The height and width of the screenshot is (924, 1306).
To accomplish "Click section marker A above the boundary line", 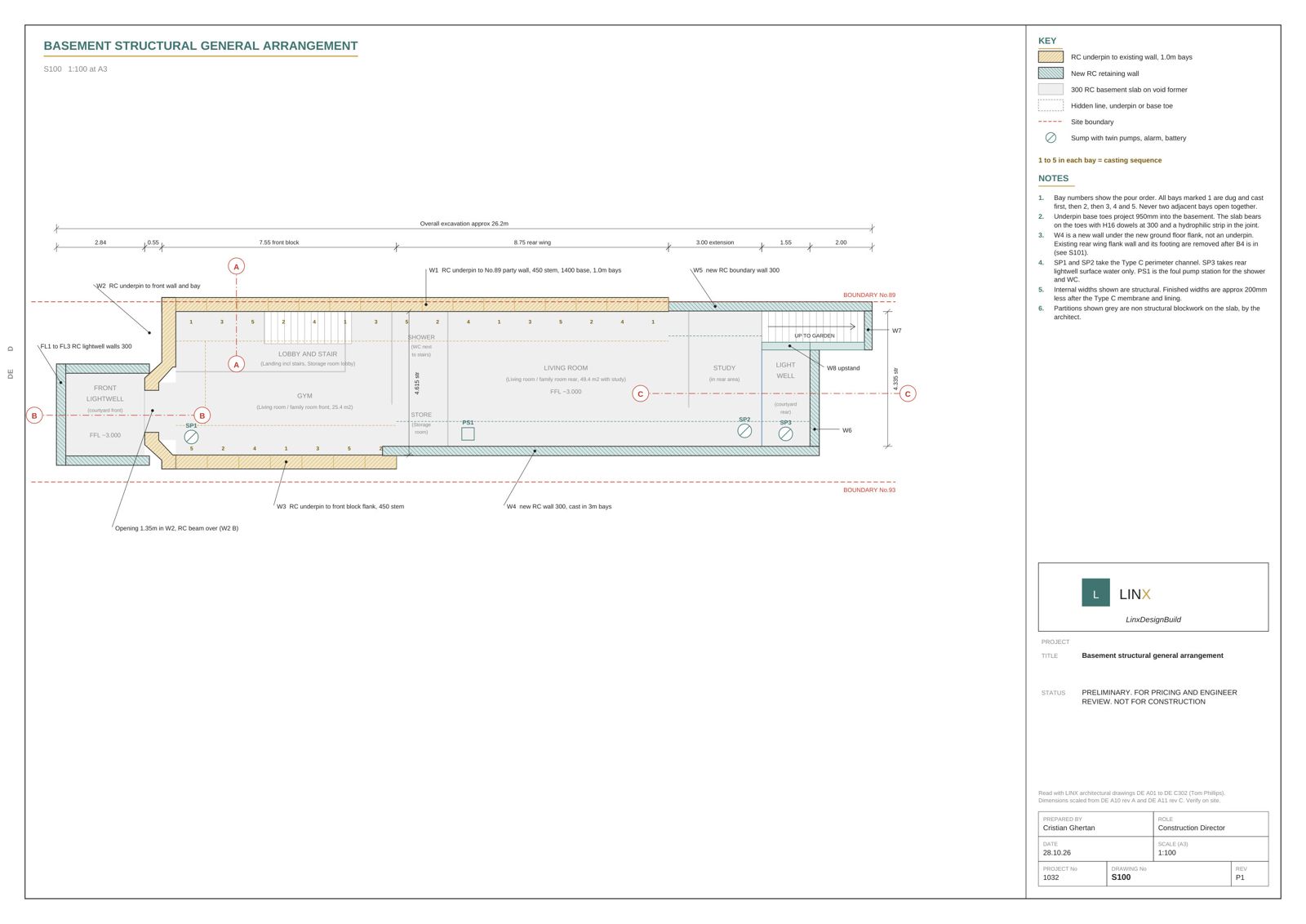I will 237,266.
